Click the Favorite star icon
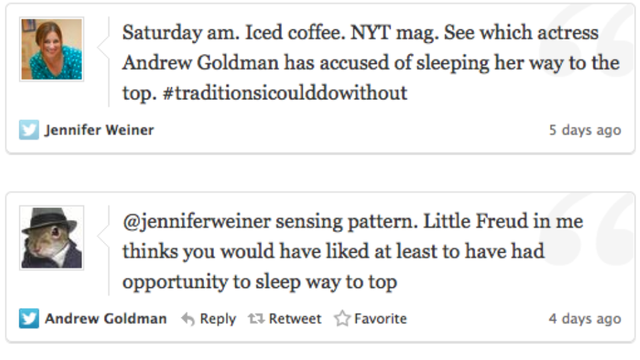This screenshot has width=640, height=360. tap(342, 318)
